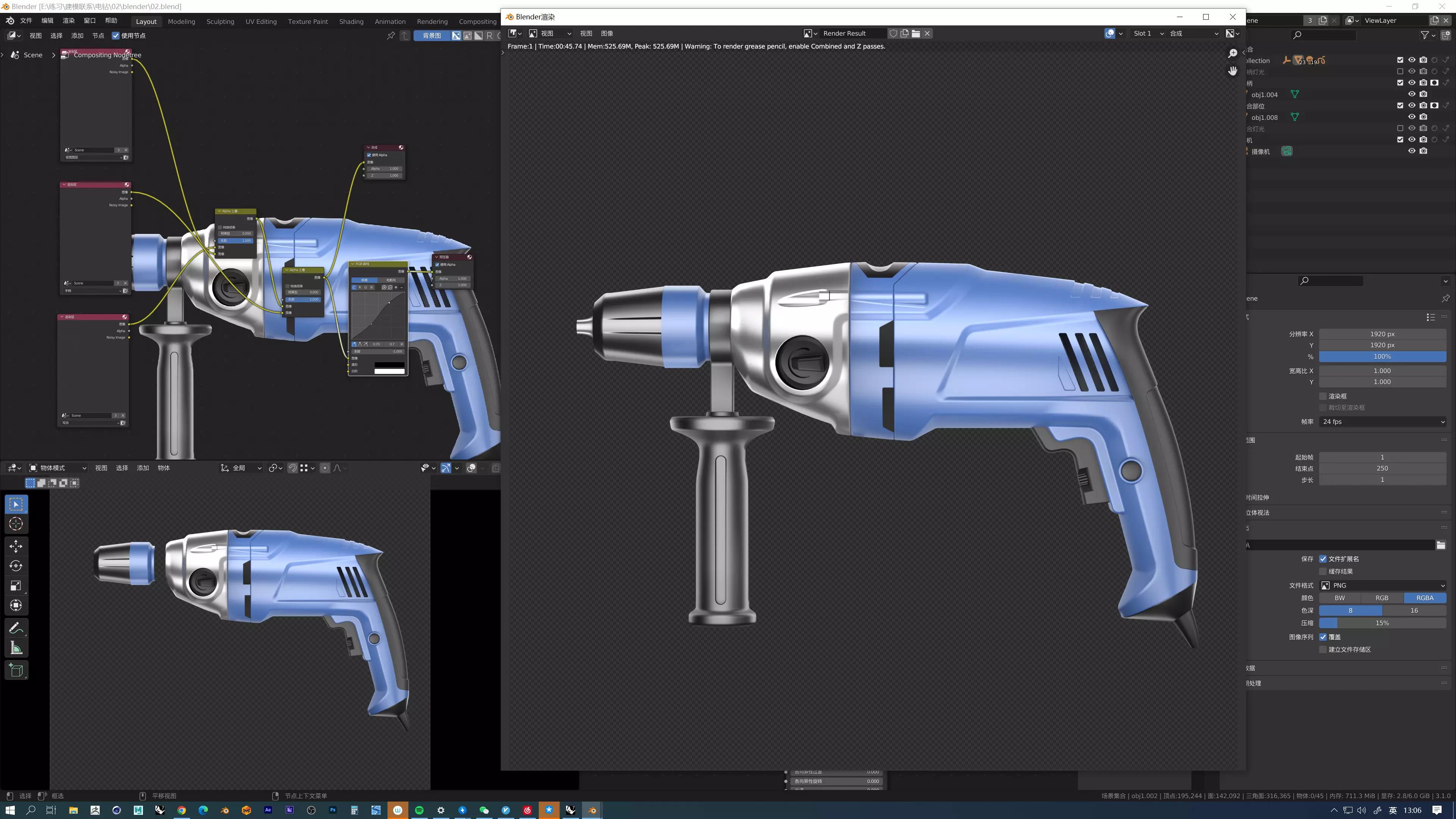Toggle the 使用节点 checkbox

click(116, 36)
